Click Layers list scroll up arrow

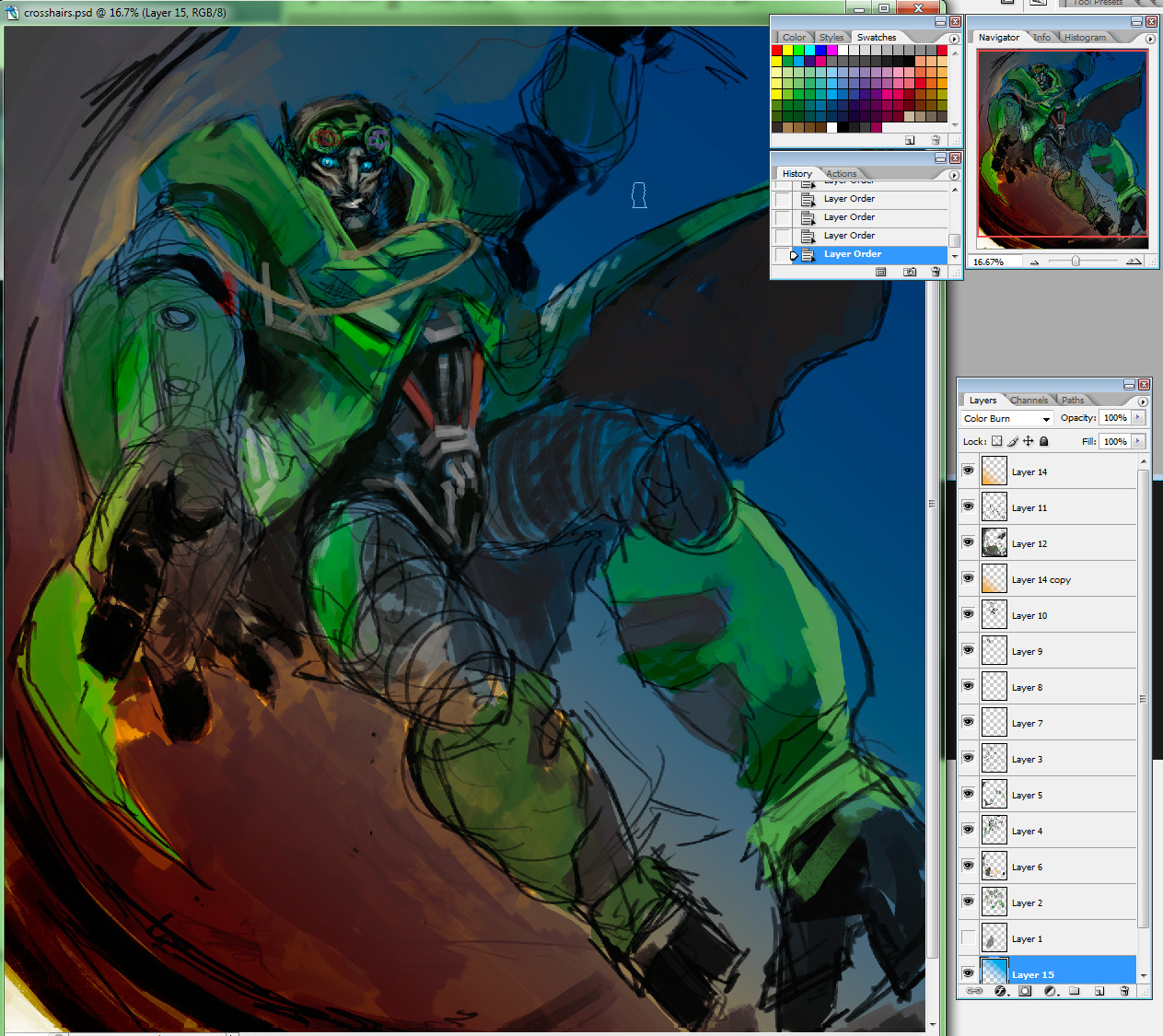click(x=1144, y=461)
